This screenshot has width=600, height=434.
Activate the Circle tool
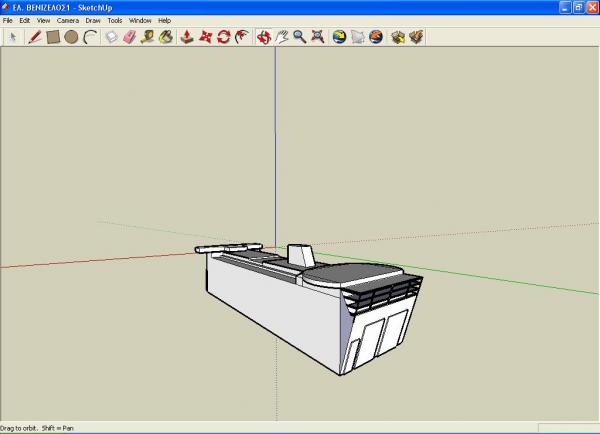tap(71, 37)
